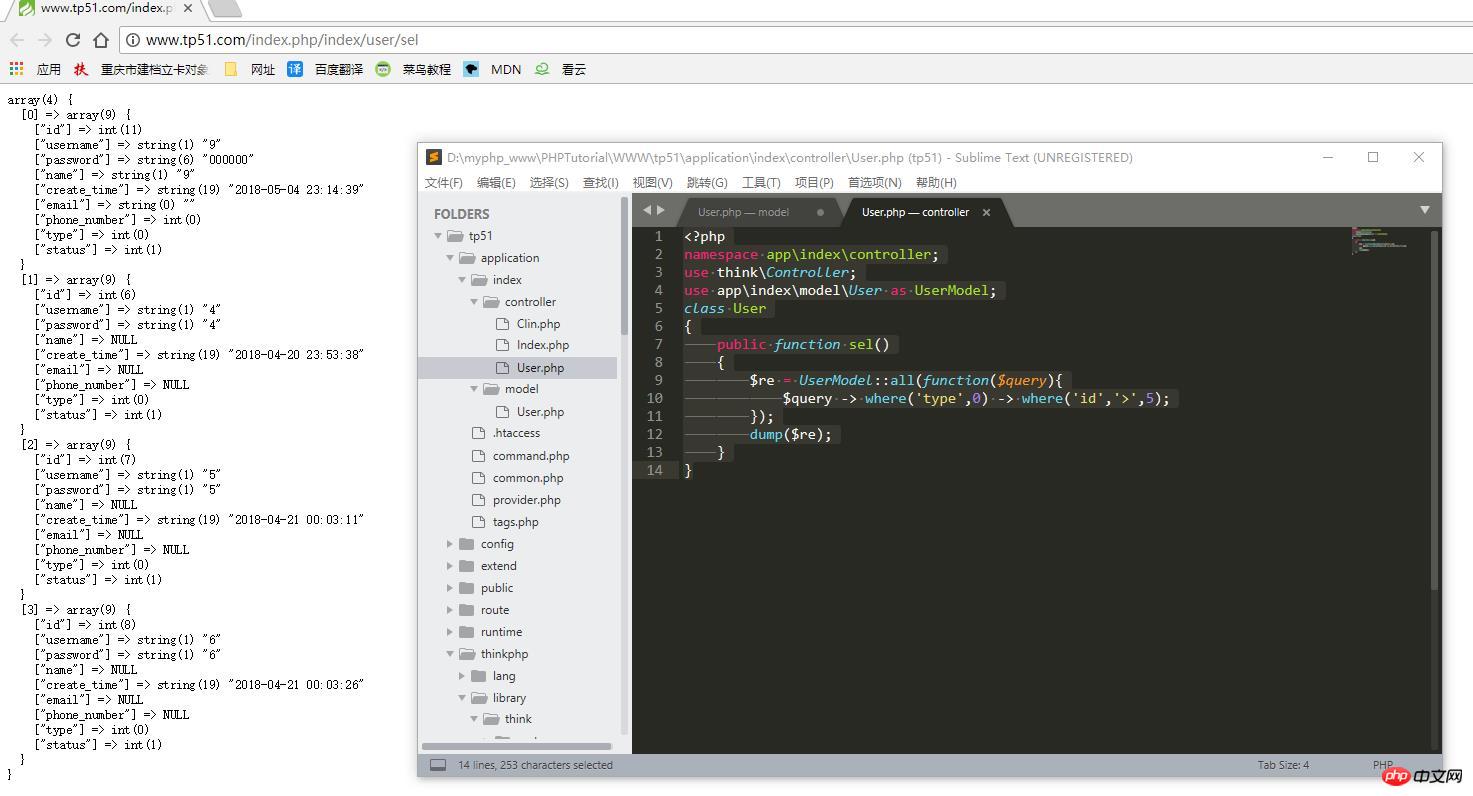Switch to the User.php — model tab

(743, 212)
